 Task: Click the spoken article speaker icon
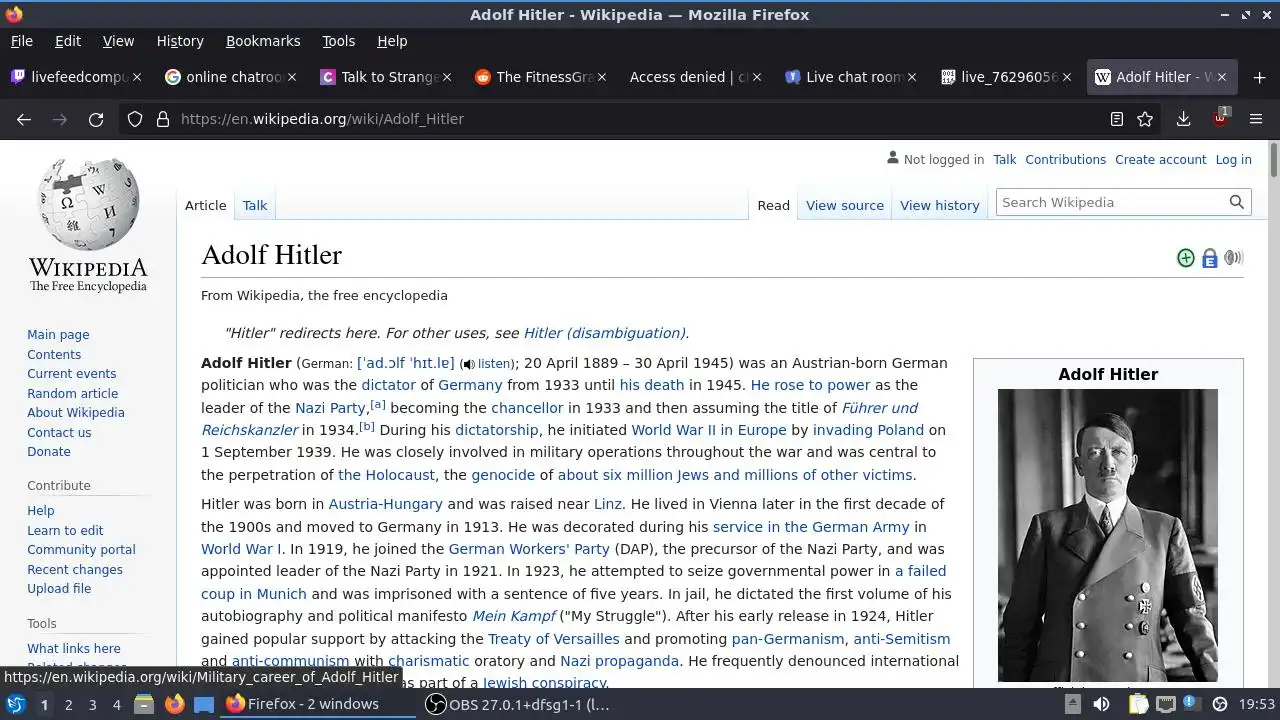pyautogui.click(x=1233, y=258)
